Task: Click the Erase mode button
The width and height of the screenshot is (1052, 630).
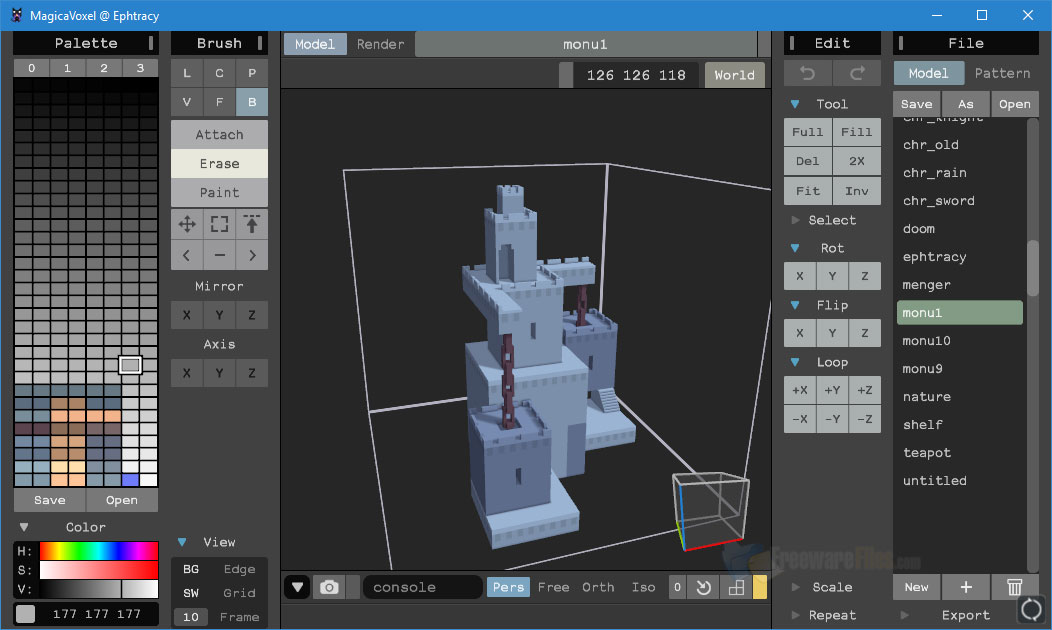Action: point(218,163)
